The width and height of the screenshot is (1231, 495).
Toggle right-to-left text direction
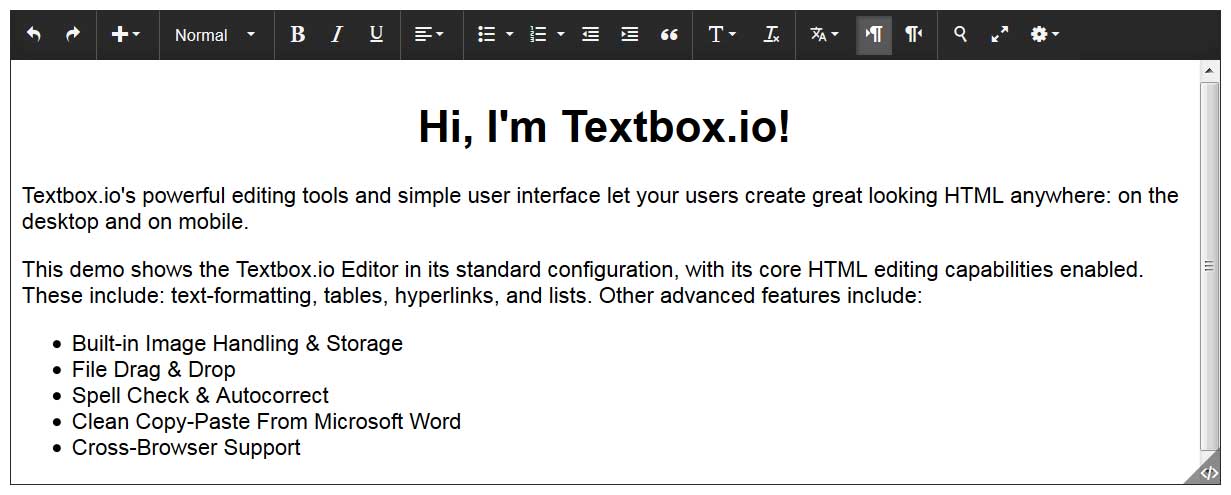[913, 34]
